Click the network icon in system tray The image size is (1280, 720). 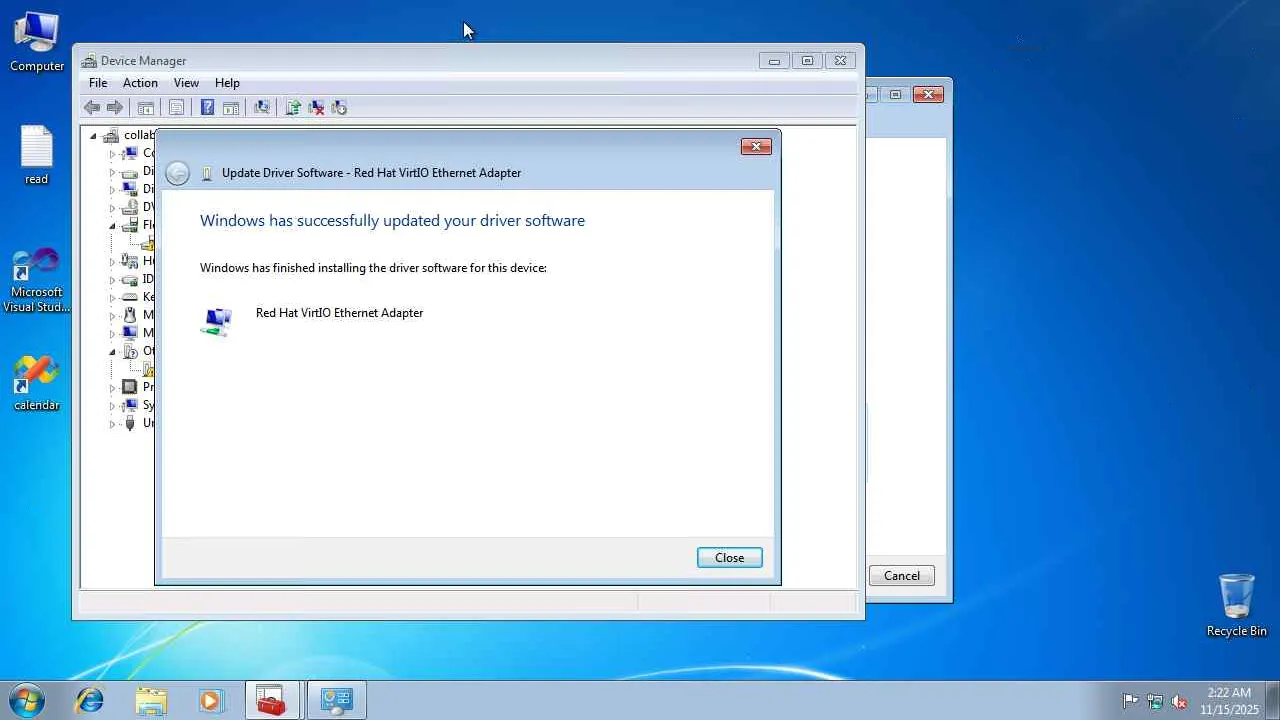point(1155,701)
